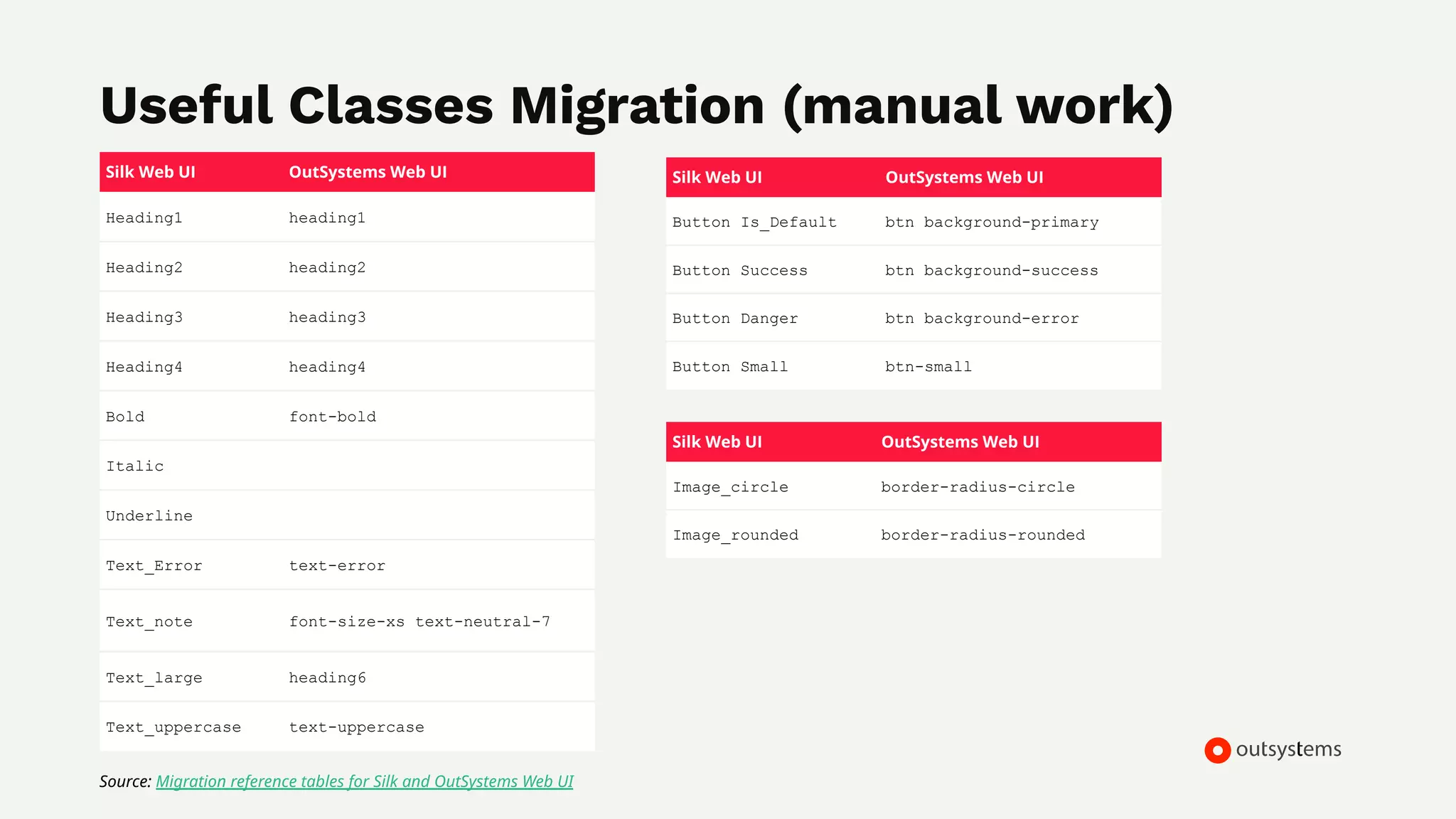Click the Image_circle row label
This screenshot has width=1456, height=819.
click(x=730, y=487)
